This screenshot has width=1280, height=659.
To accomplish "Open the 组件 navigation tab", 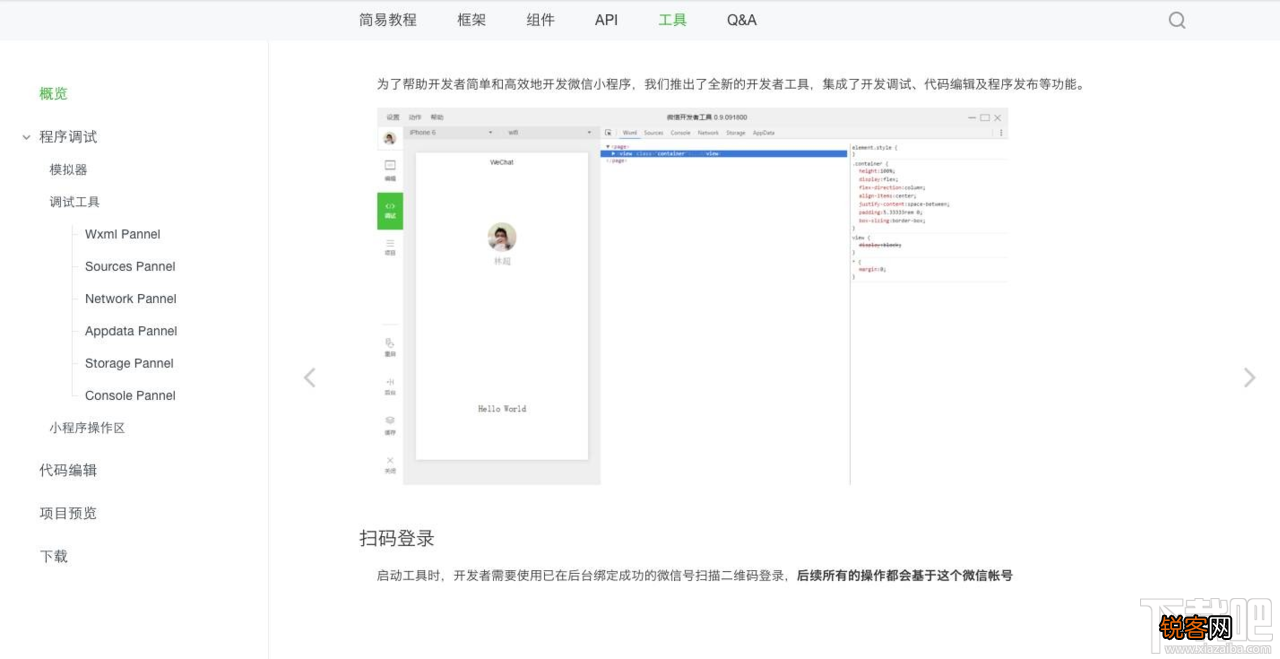I will (x=541, y=20).
